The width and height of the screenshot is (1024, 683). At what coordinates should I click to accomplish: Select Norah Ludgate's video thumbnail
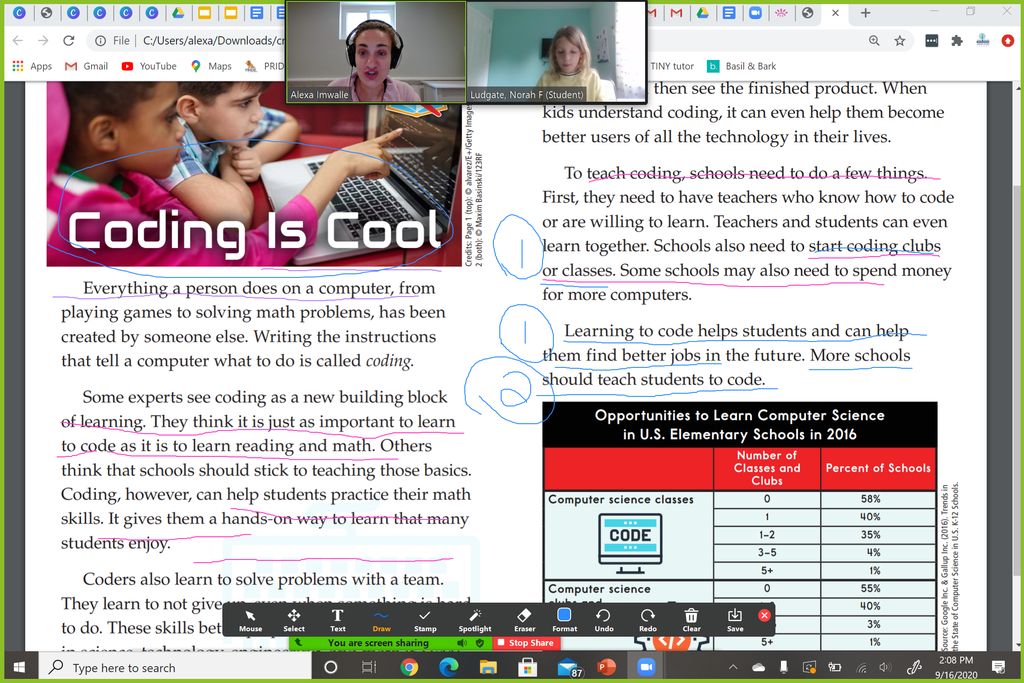click(x=556, y=52)
